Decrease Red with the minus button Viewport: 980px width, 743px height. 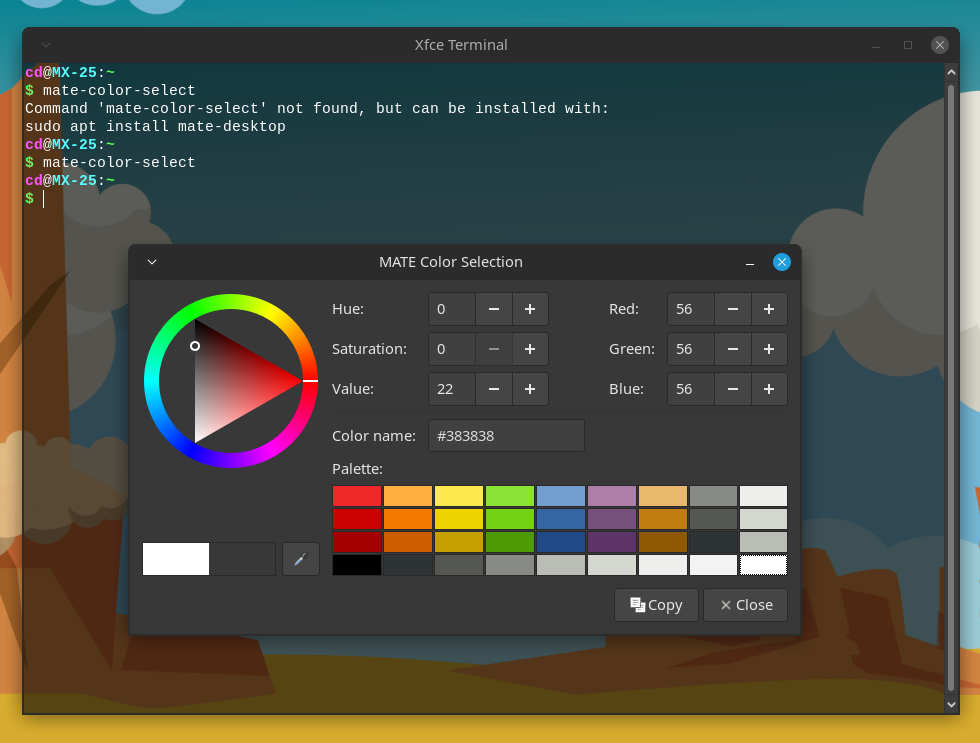click(733, 309)
